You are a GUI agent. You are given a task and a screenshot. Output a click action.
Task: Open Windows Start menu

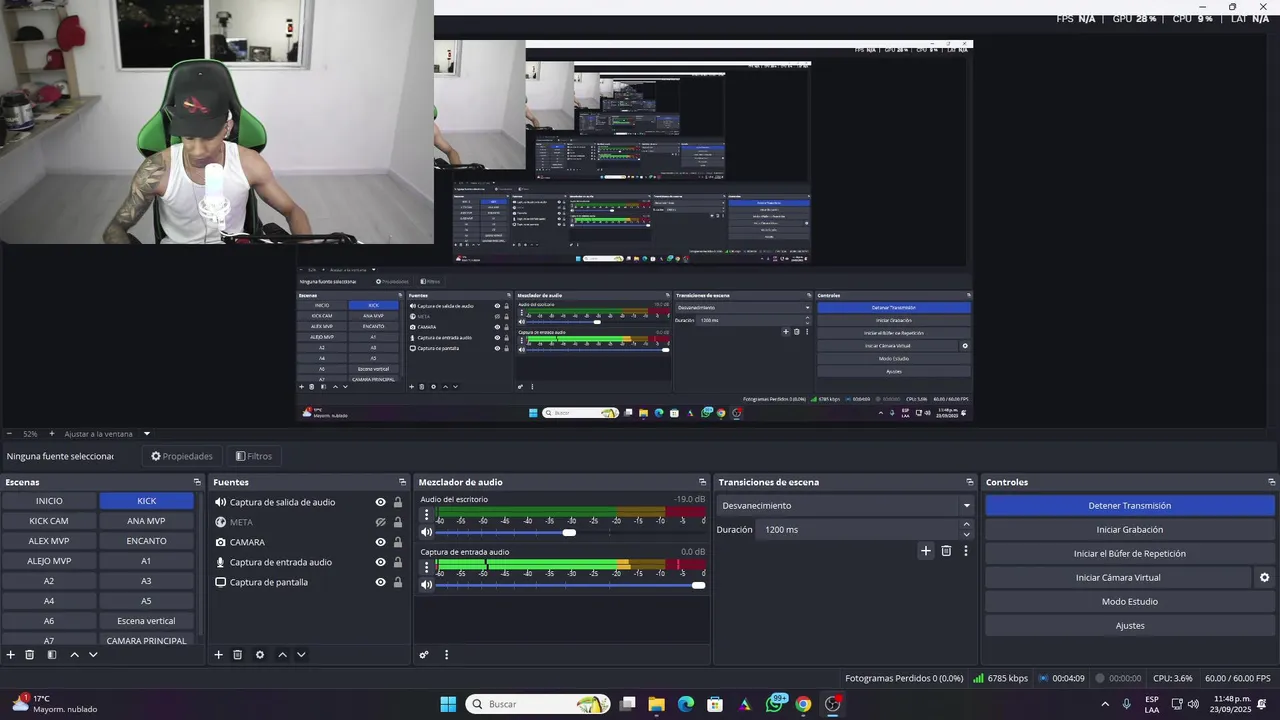click(448, 704)
